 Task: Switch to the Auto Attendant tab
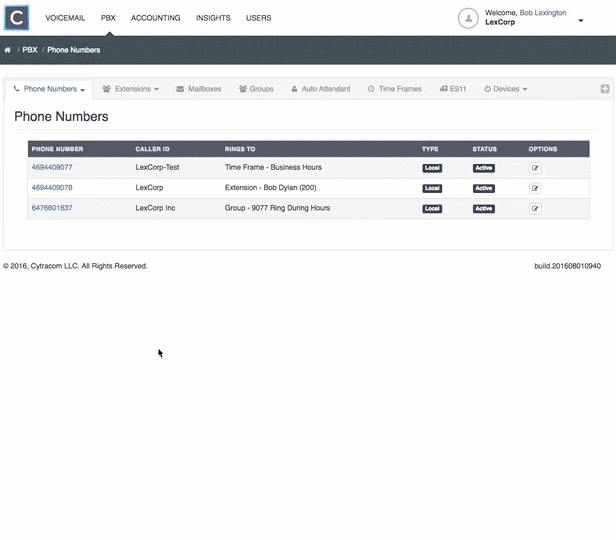(x=321, y=89)
